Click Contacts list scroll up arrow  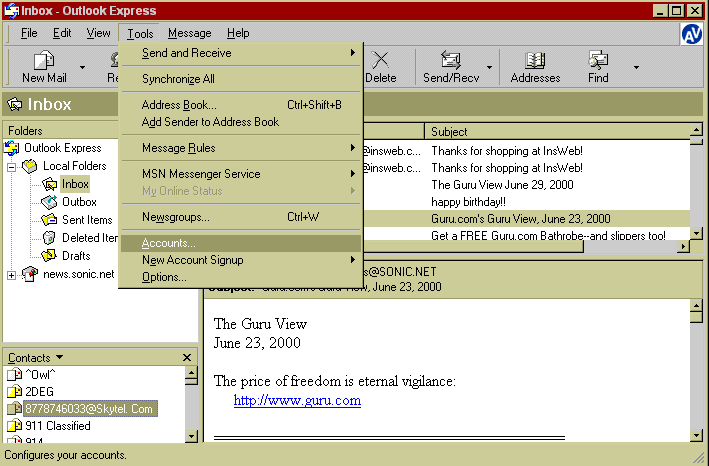191,373
